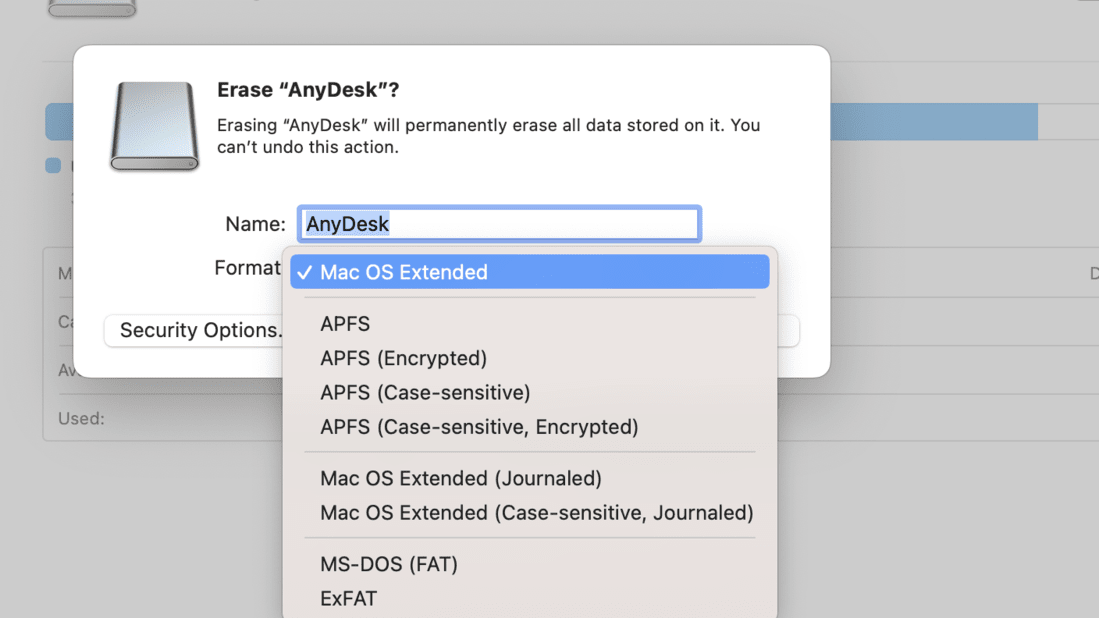Viewport: 1099px width, 618px height.
Task: Click the Format label in the dialog
Action: pyautogui.click(x=247, y=268)
